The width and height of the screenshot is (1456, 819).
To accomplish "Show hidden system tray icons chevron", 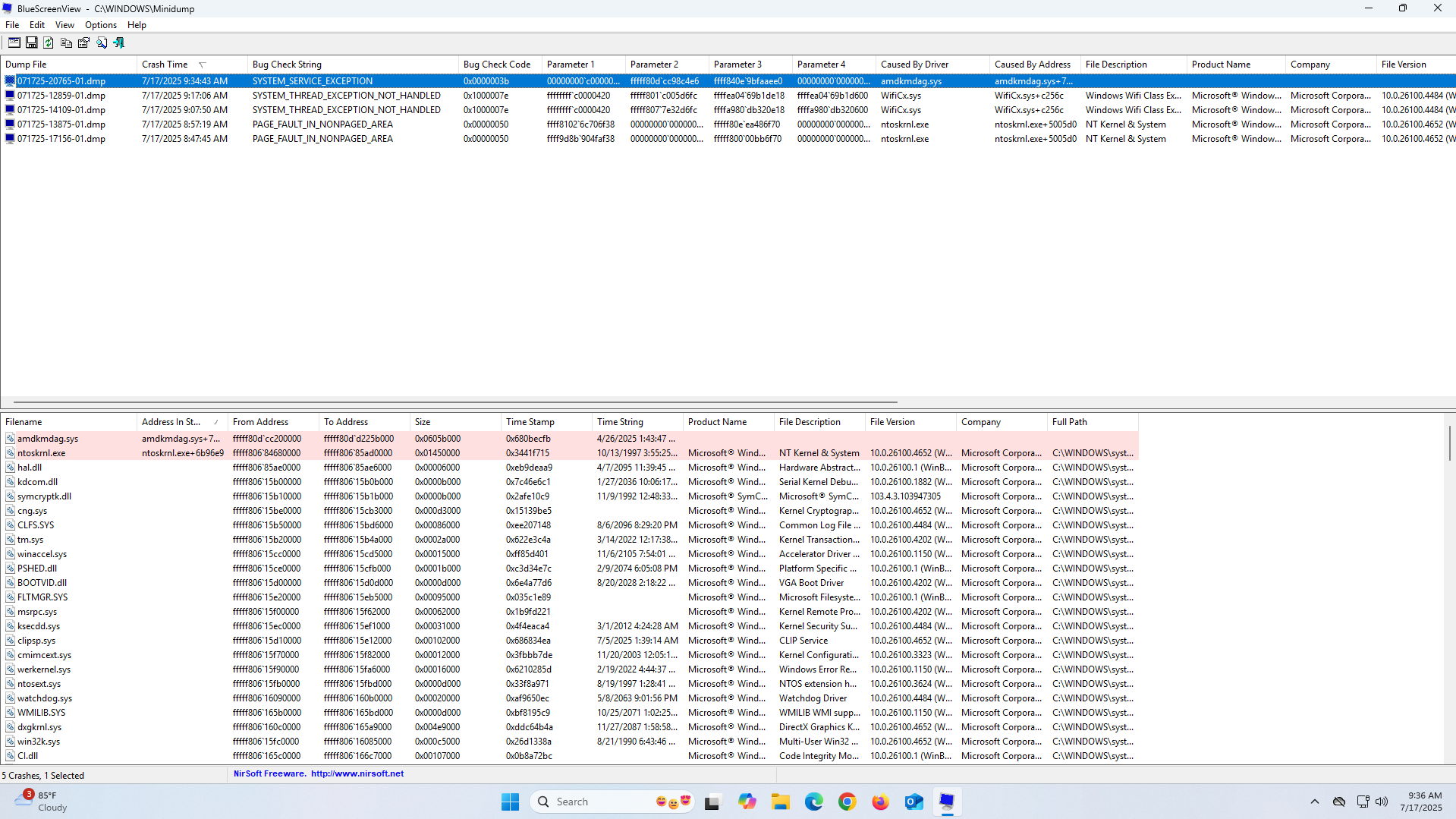I will click(x=1314, y=802).
